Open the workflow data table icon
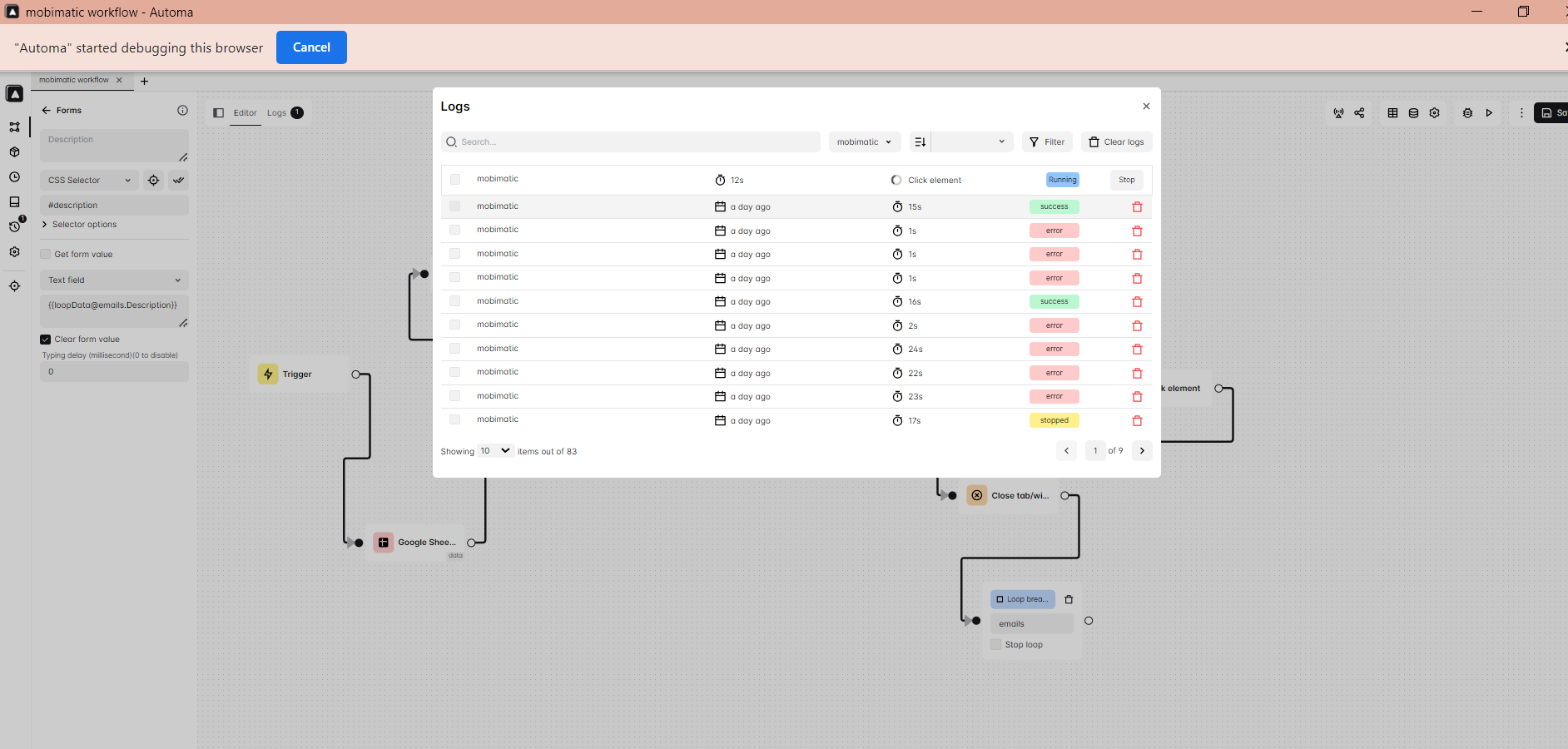 tap(1393, 113)
